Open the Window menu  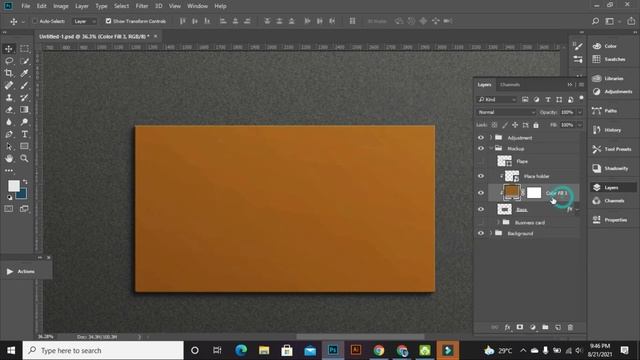[198, 6]
